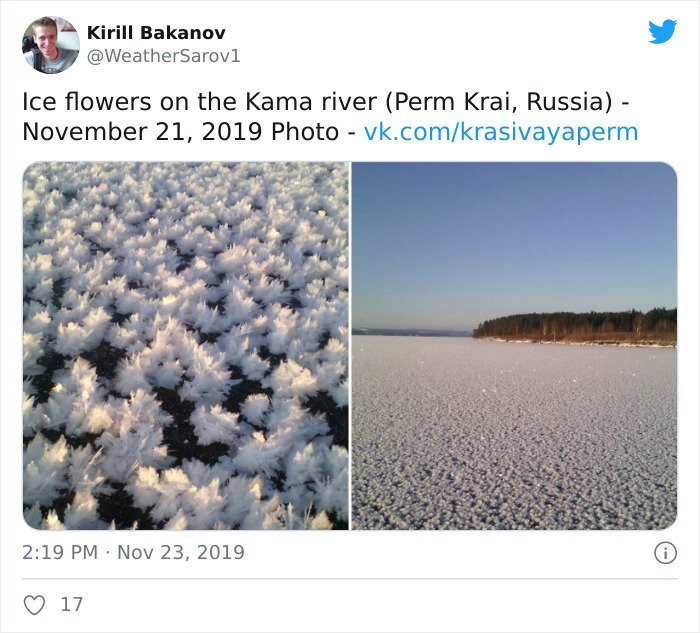Follow the vk.com/krasivayaperm link
Screen dimensions: 700x633
click(501, 132)
